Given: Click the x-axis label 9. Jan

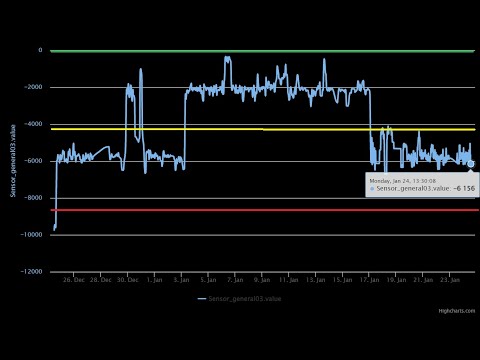Looking at the screenshot, I should coord(262,280).
